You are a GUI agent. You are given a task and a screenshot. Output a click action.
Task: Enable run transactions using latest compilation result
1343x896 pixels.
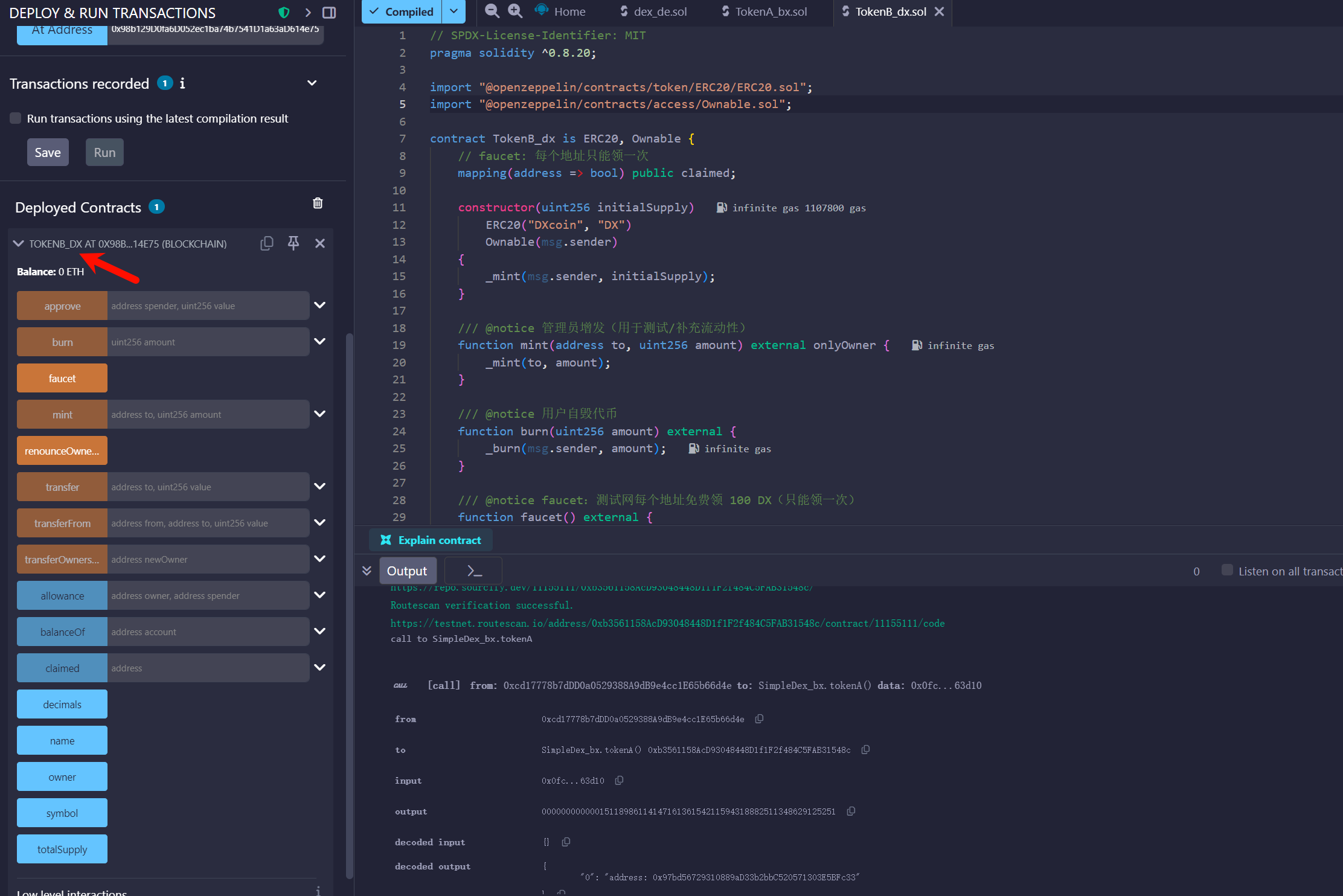pos(16,118)
